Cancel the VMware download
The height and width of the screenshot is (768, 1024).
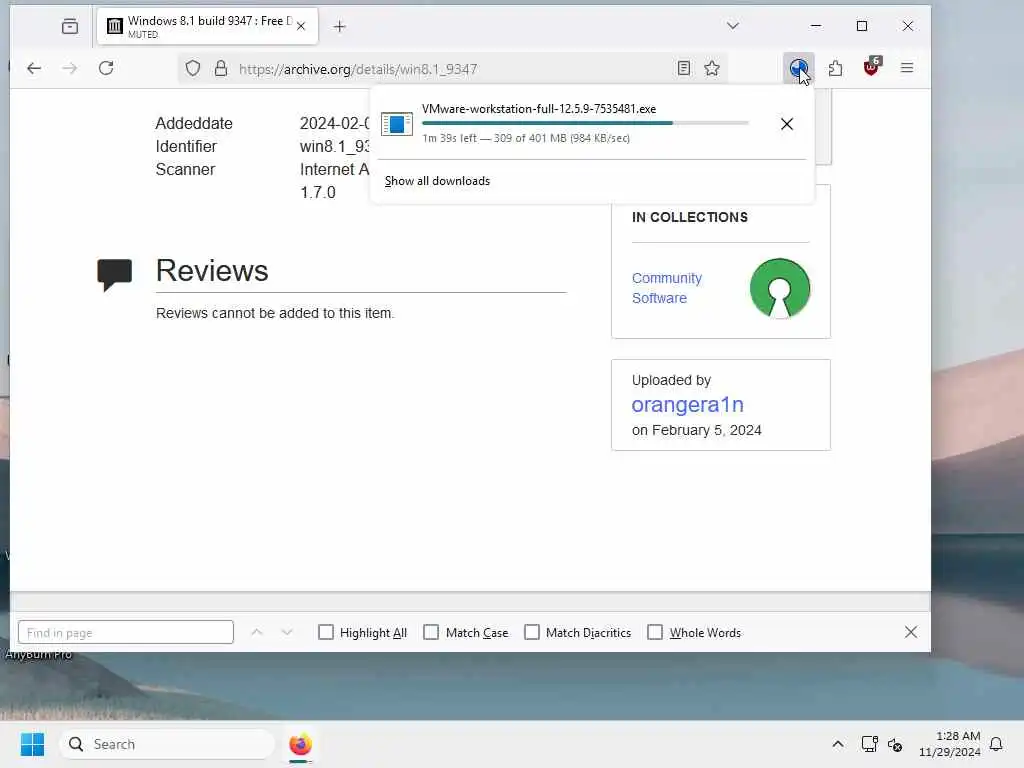click(x=787, y=123)
